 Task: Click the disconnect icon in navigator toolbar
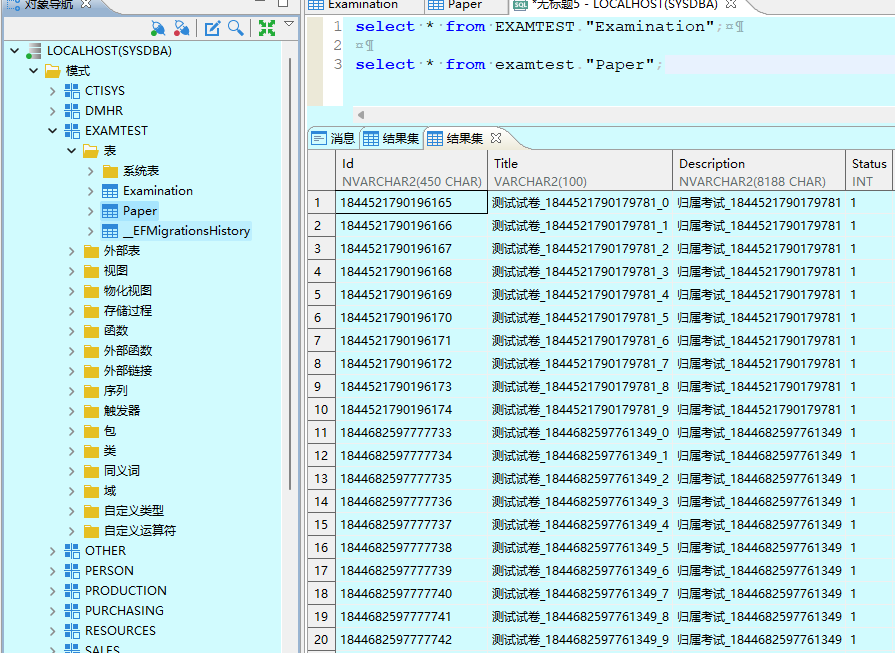coord(182,27)
